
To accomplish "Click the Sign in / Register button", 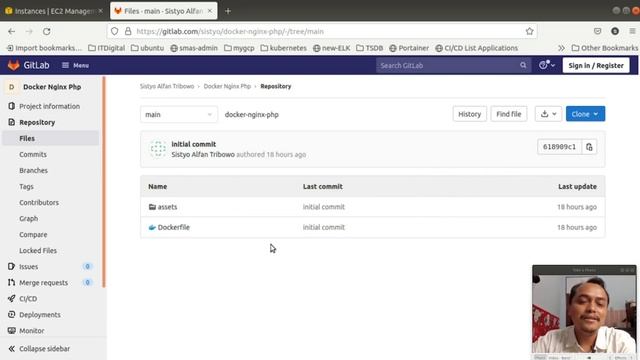I will [596, 65].
